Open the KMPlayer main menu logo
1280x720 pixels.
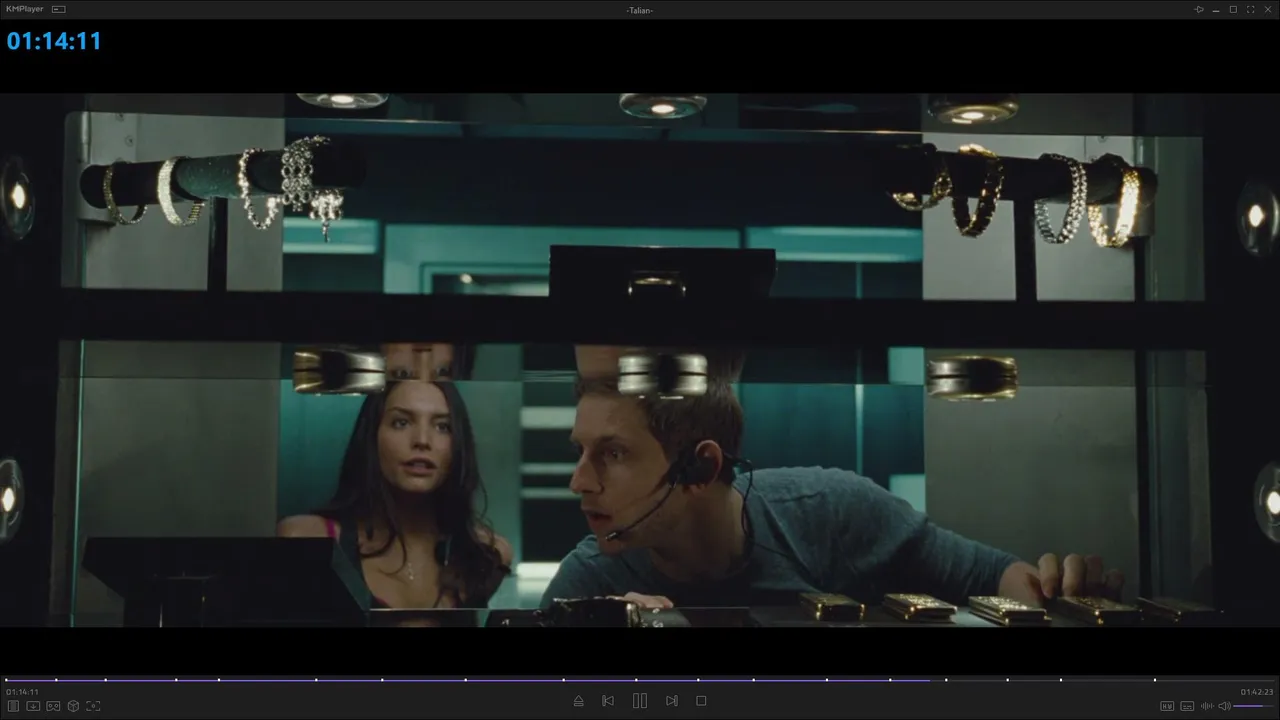point(24,9)
